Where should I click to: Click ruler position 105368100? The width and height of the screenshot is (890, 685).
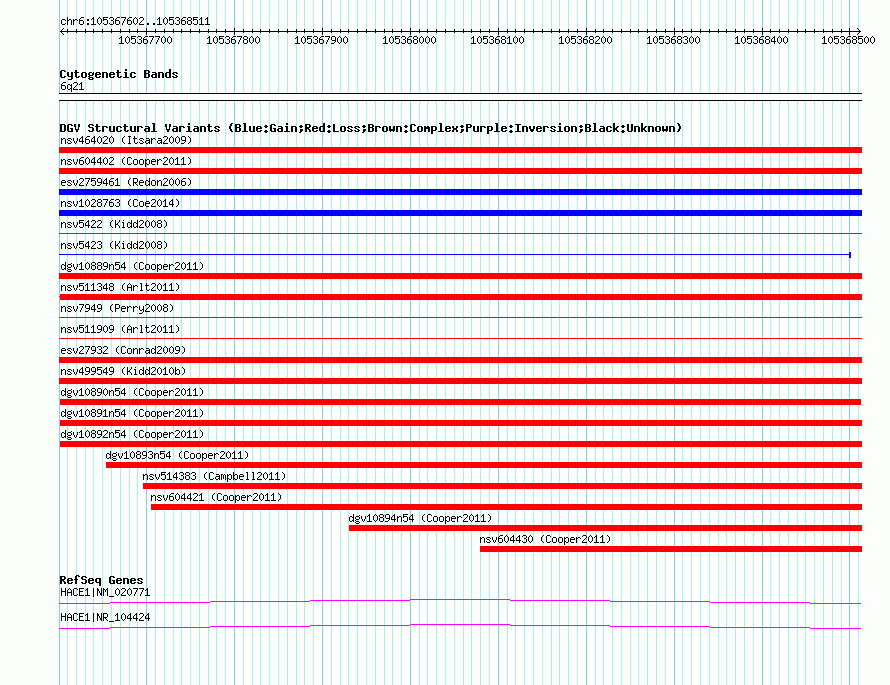[x=497, y=40]
